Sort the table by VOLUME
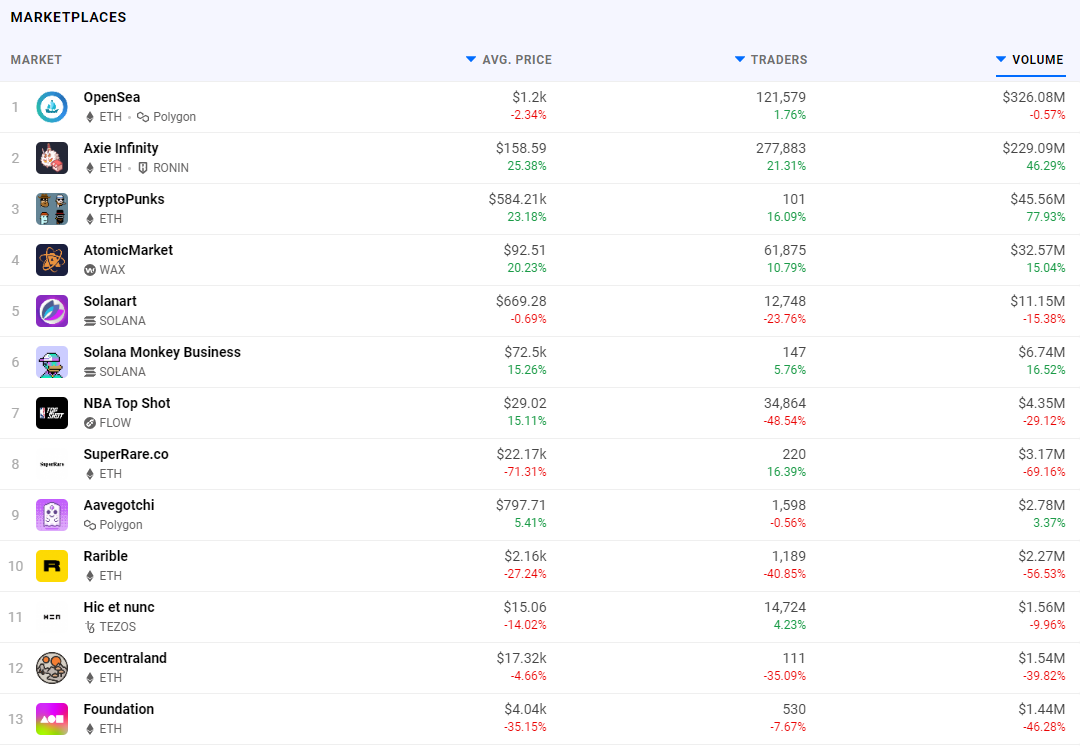This screenshot has width=1080, height=749. (1030, 60)
